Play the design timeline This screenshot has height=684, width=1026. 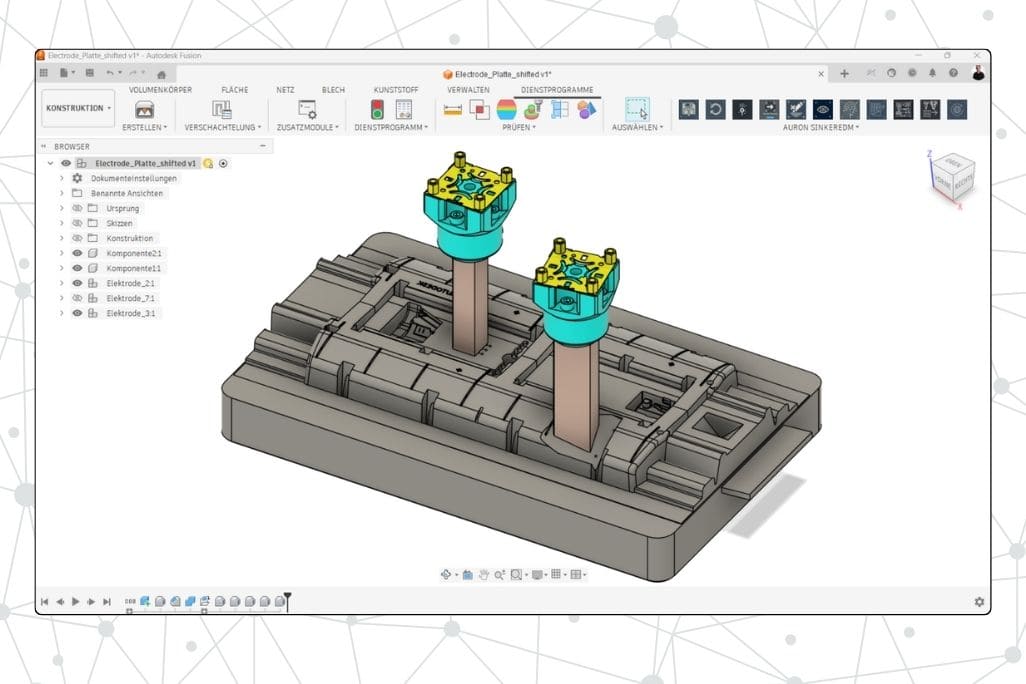75,602
